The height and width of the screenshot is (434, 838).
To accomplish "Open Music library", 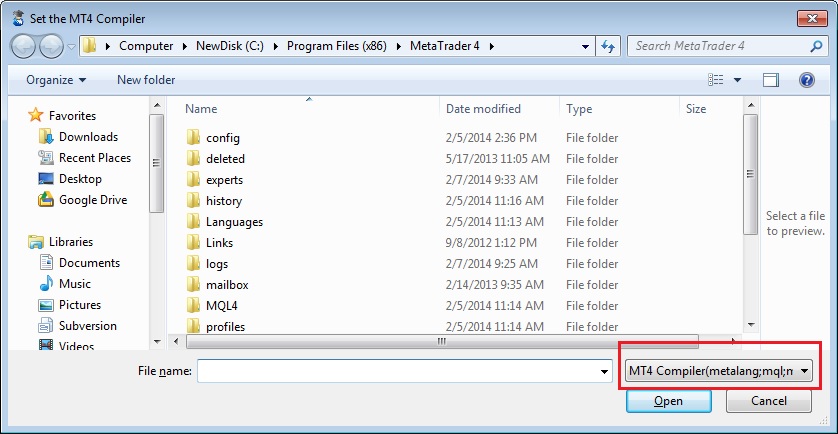I will [x=75, y=284].
